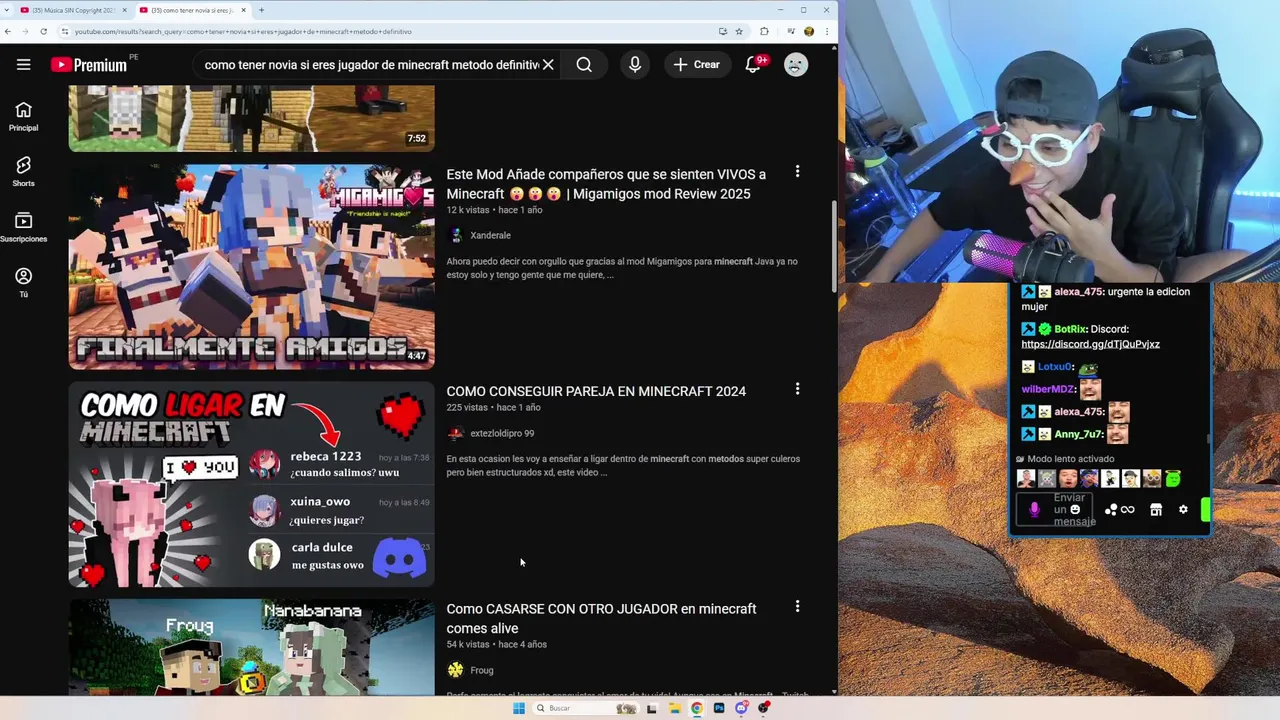The image size is (1280, 720).
Task: Click the Xanderale channel avatar
Action: point(456,235)
